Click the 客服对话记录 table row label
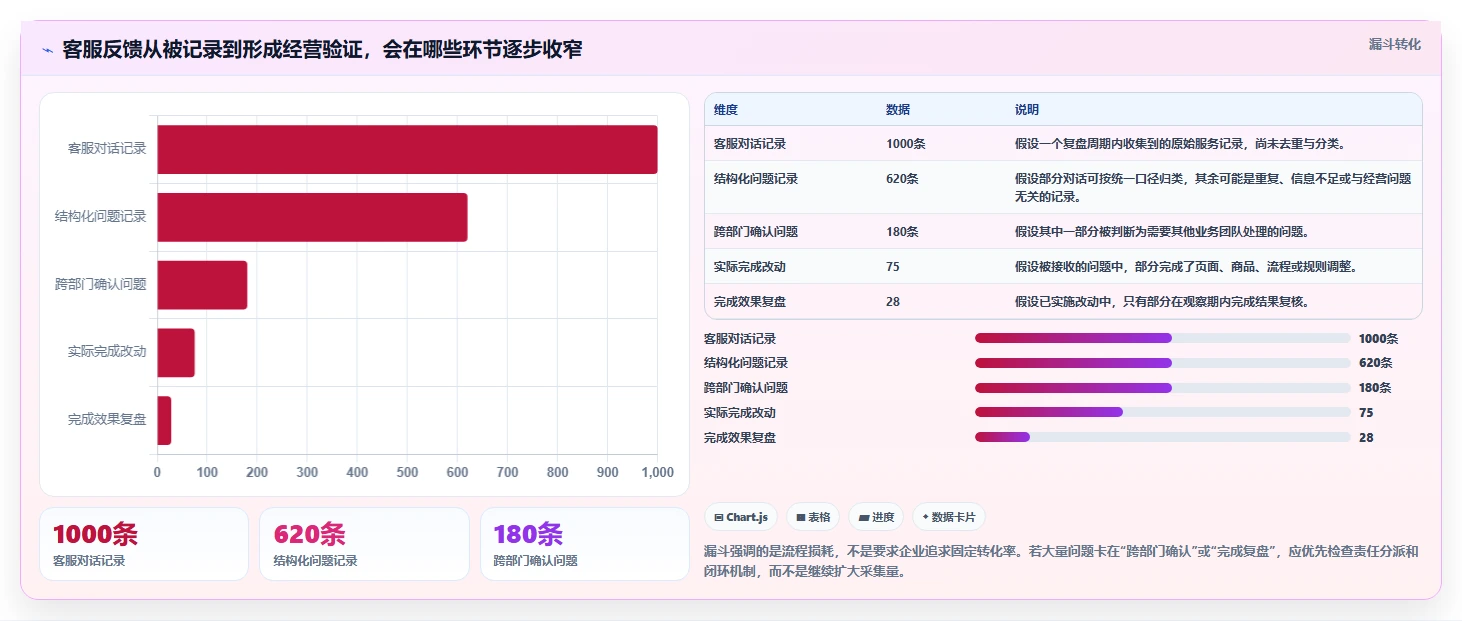This screenshot has height=621, width=1462. [x=749, y=144]
